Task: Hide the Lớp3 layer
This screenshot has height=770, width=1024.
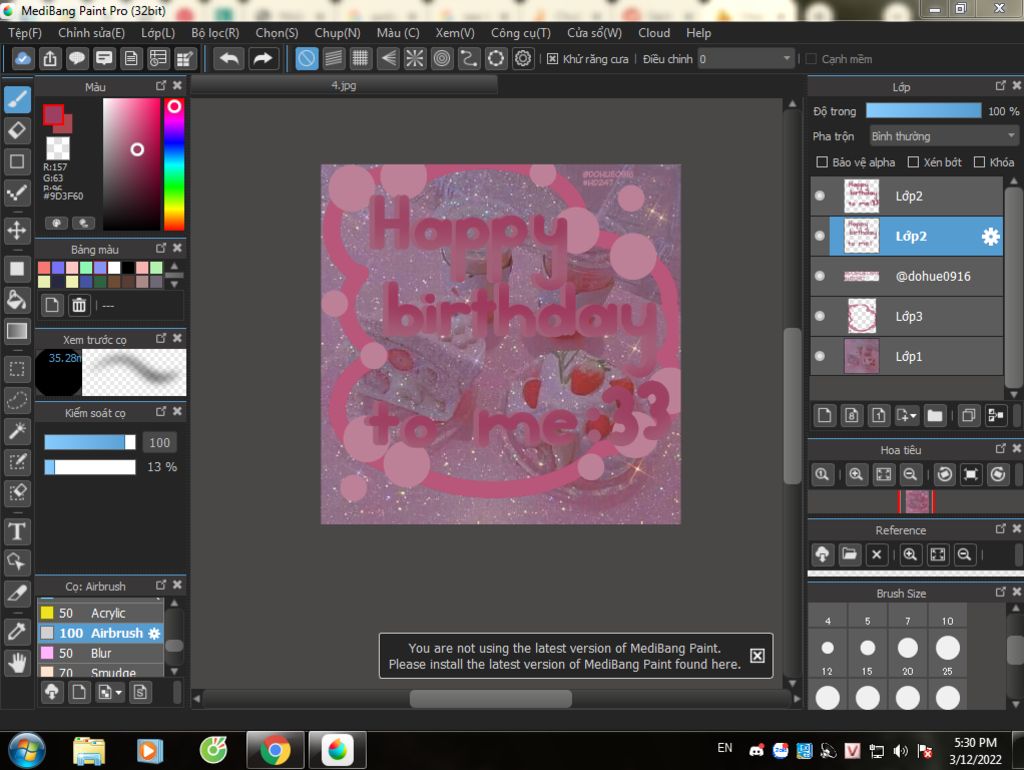Action: coord(820,316)
